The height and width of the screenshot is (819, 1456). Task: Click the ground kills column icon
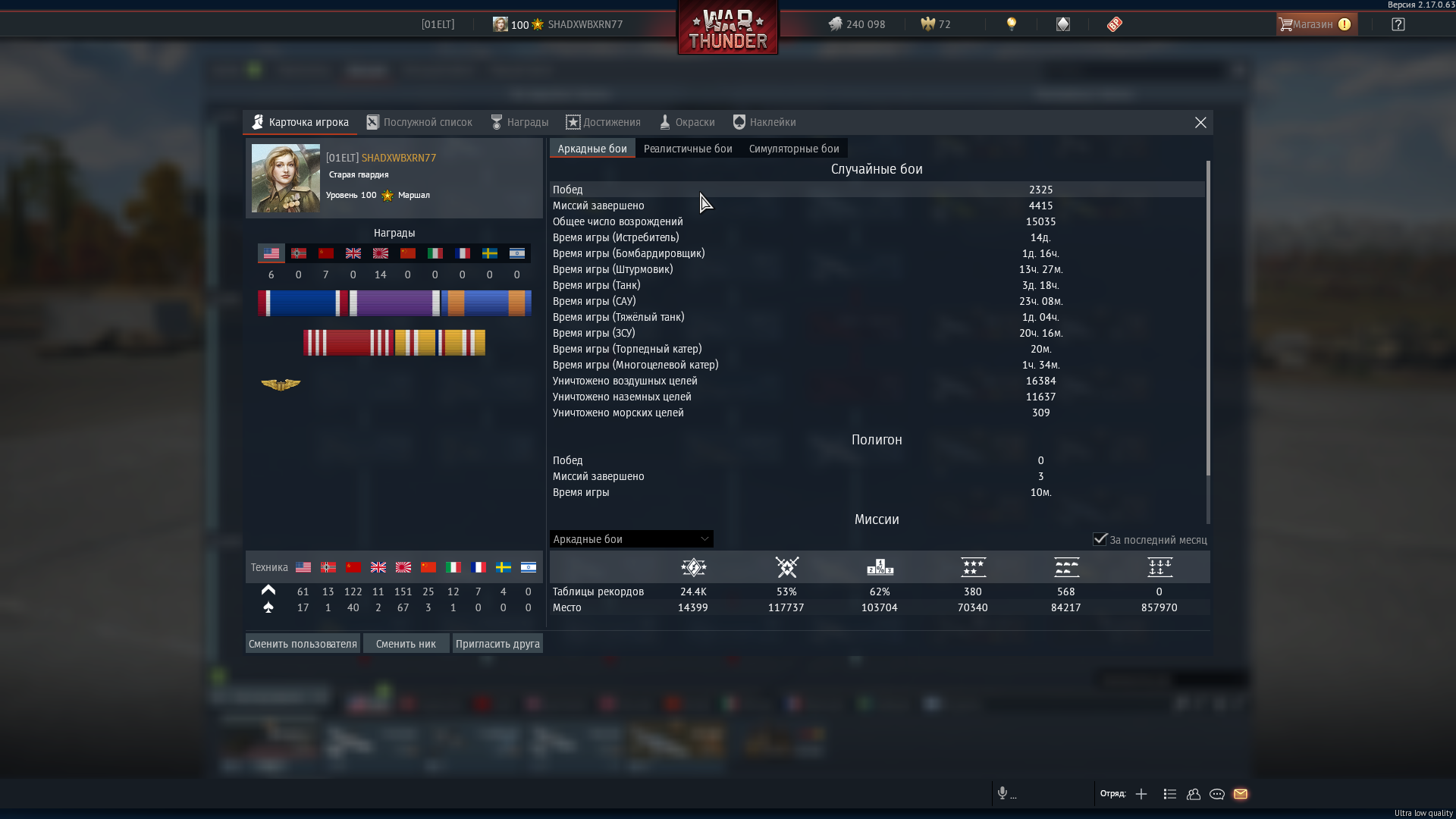(1066, 567)
